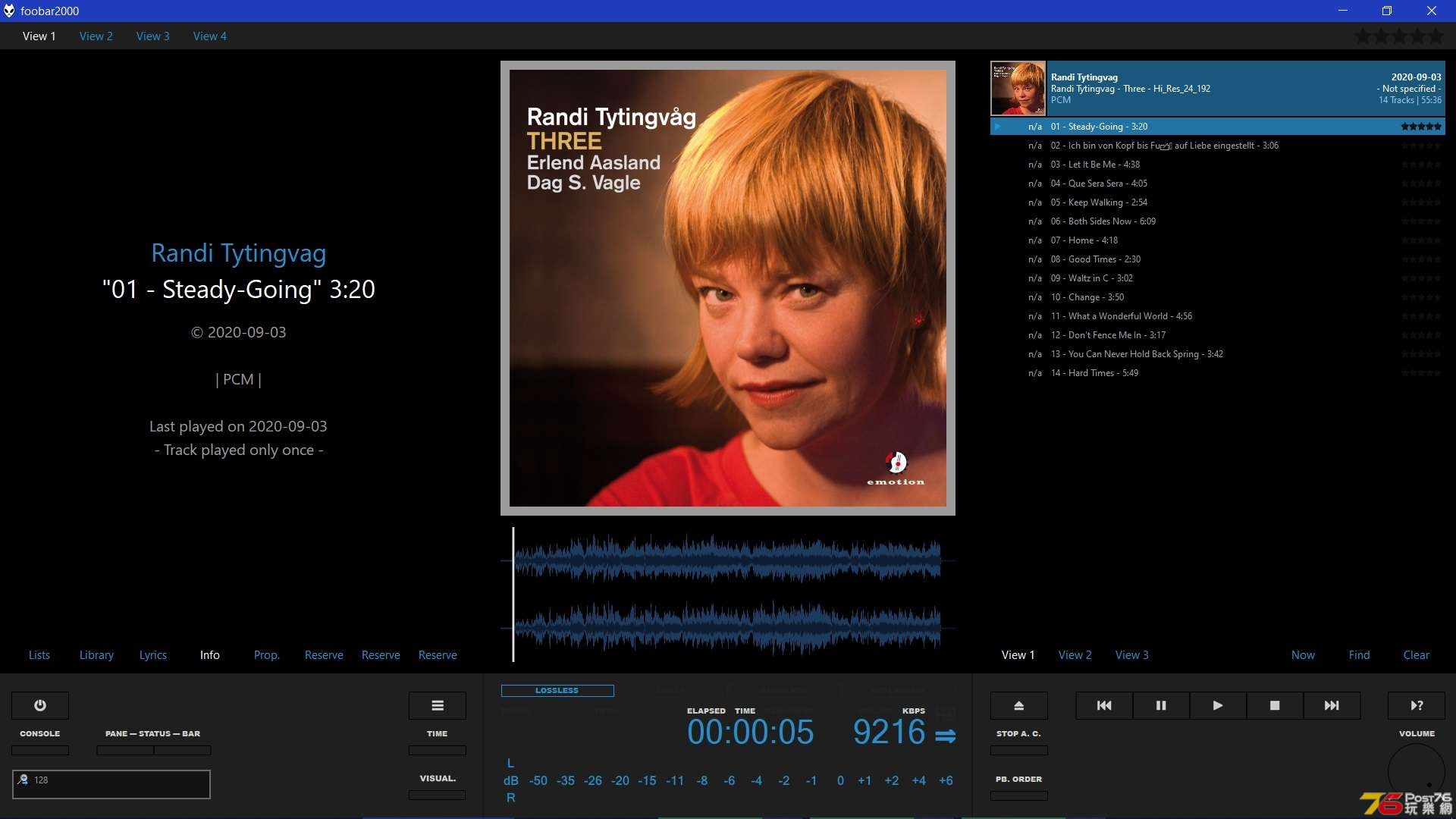Screen dimensions: 1456x819
Task: Toggle the VISUAL. button
Action: (438, 795)
